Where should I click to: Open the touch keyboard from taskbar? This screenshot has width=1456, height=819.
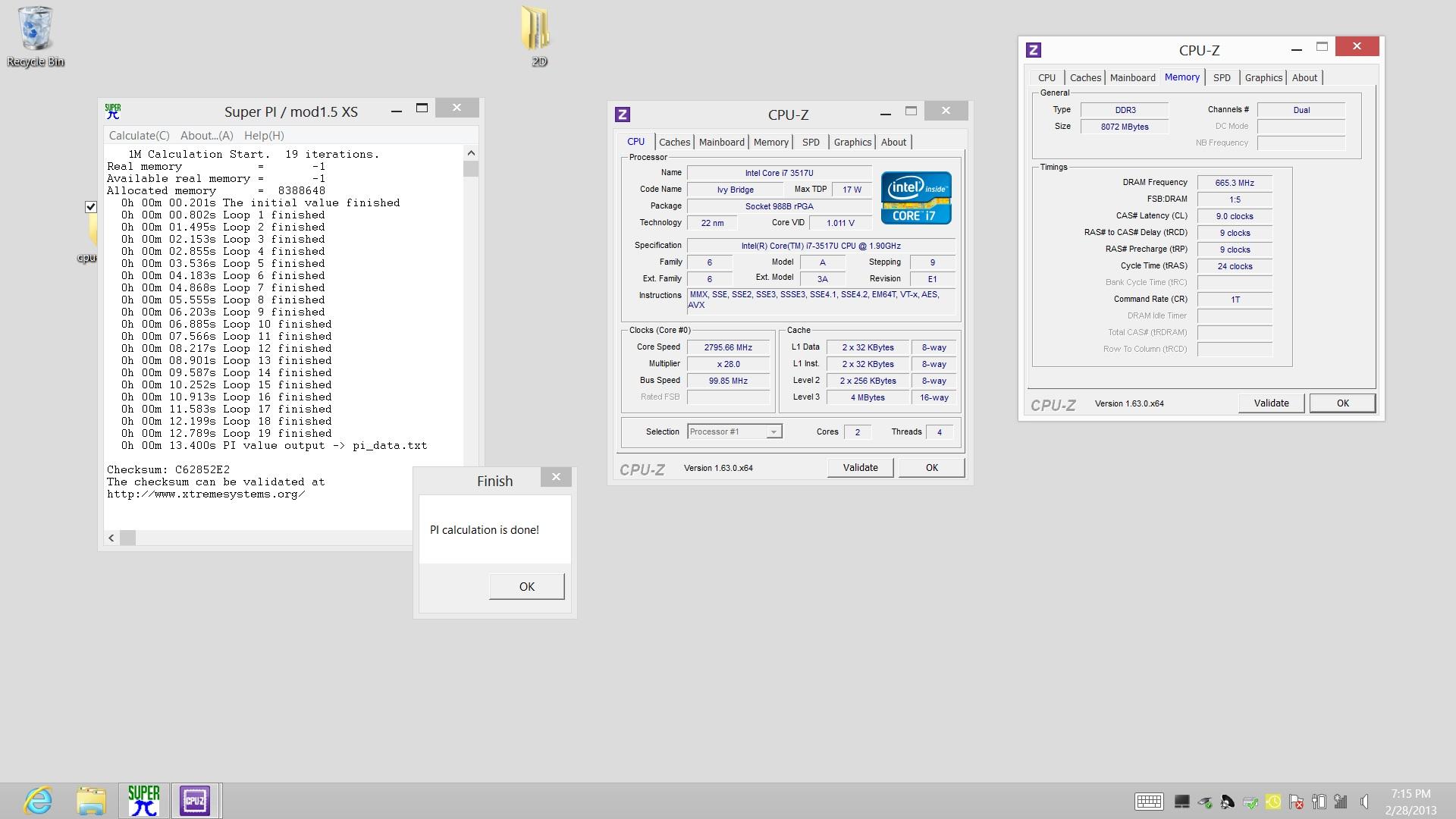tap(1149, 802)
